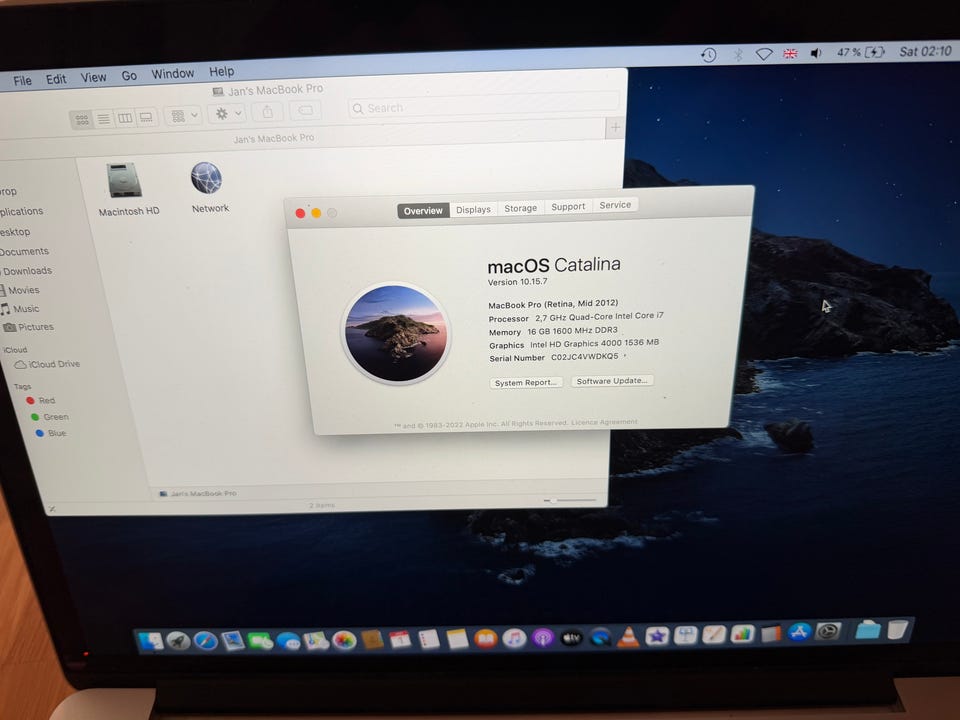
Task: Select Documents in Finder sidebar
Action: 23,252
